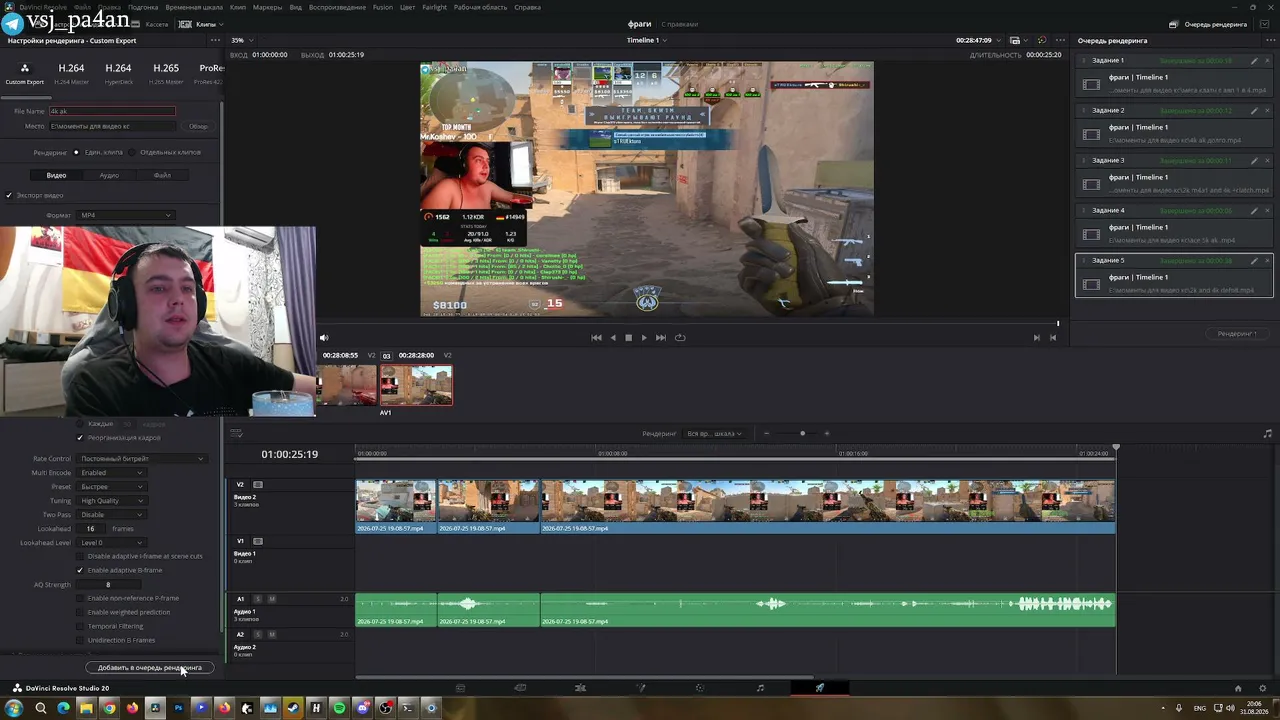Open the Lookahead Level dropdown
This screenshot has width=1280, height=720.
pyautogui.click(x=112, y=543)
